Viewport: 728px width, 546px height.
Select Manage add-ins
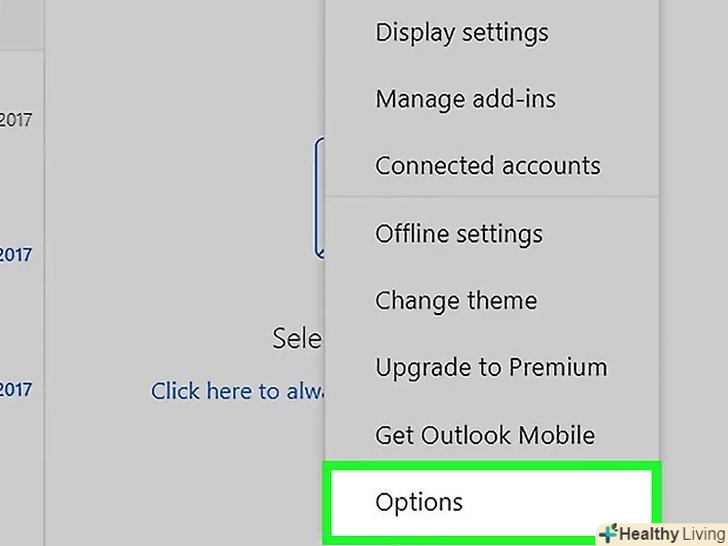[x=465, y=99]
